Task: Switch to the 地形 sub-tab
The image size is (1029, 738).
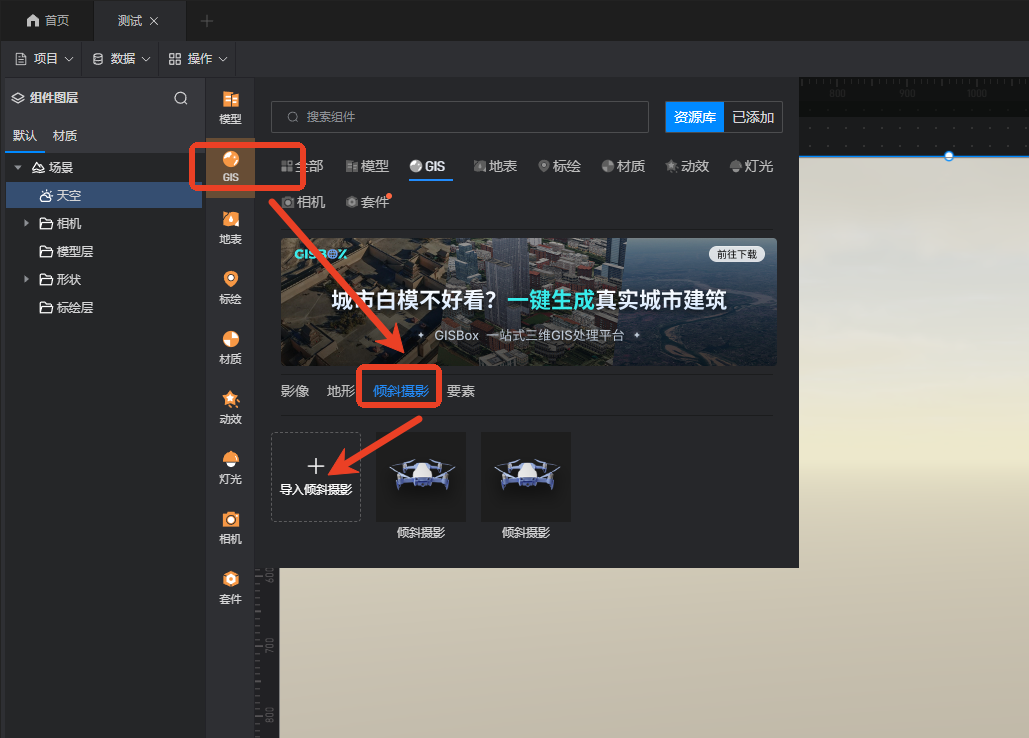Action: (341, 392)
